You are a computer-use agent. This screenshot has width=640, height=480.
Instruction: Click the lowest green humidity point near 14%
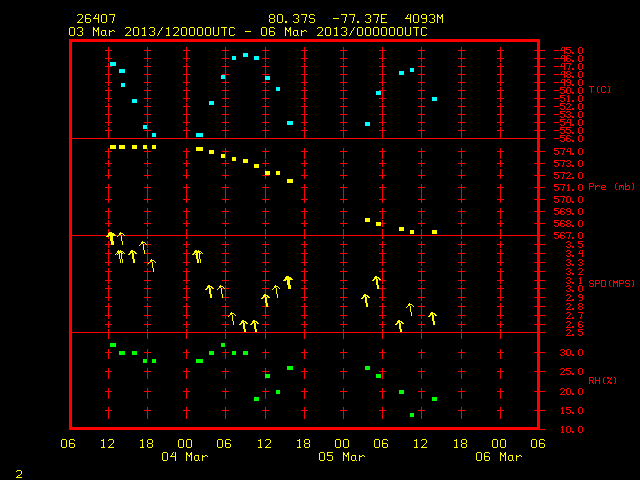click(x=412, y=415)
